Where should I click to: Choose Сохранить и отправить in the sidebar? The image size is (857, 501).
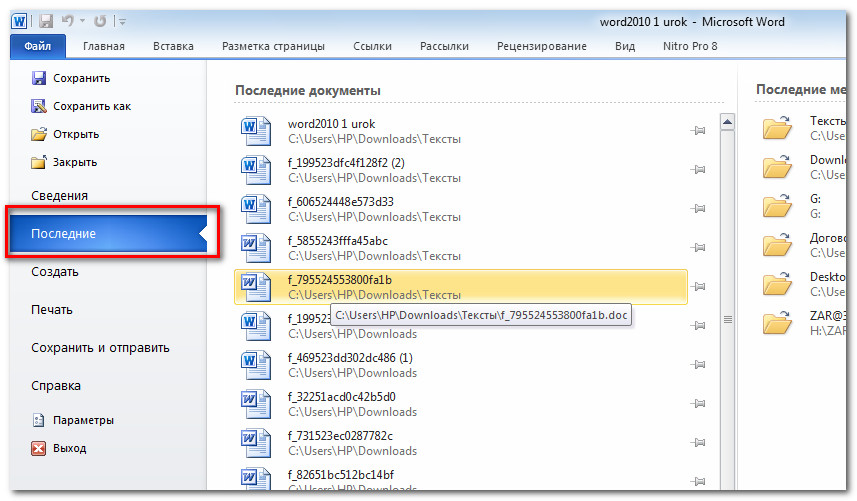(x=100, y=348)
